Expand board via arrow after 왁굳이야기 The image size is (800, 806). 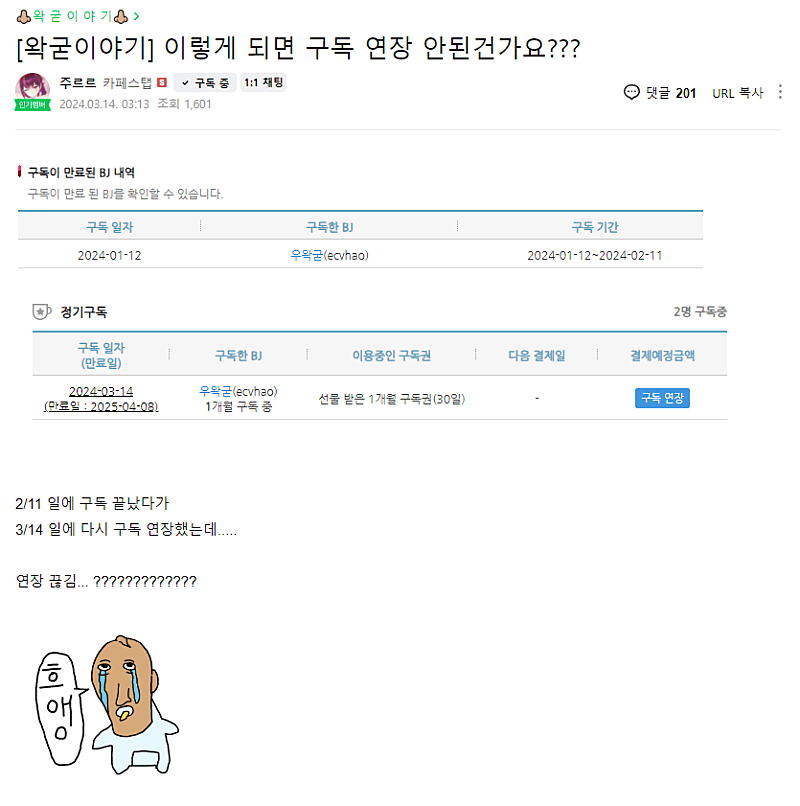[x=136, y=16]
